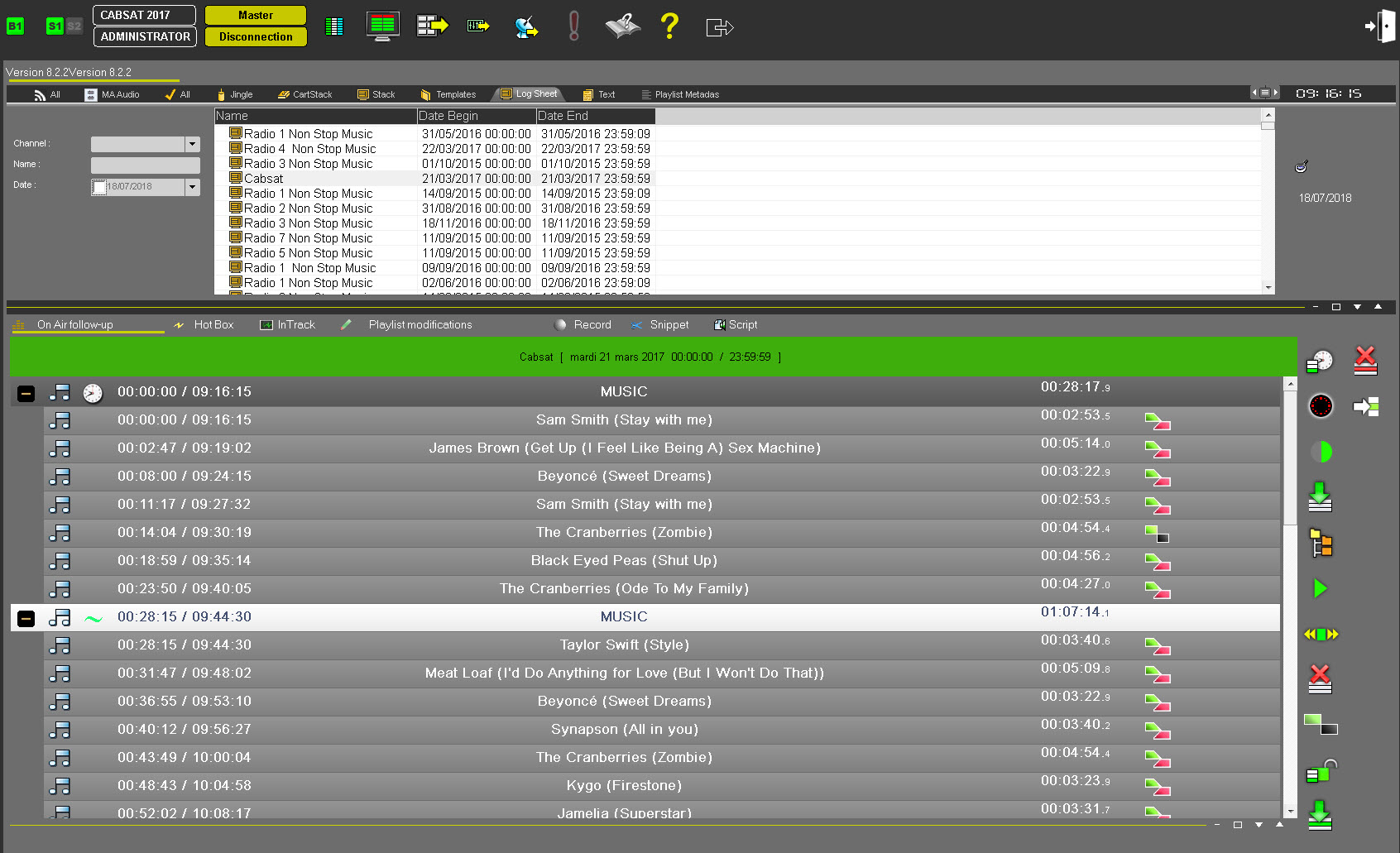This screenshot has width=1400, height=853.
Task: Collapse the first MUSIC block at 00:00:00
Action: 26,393
